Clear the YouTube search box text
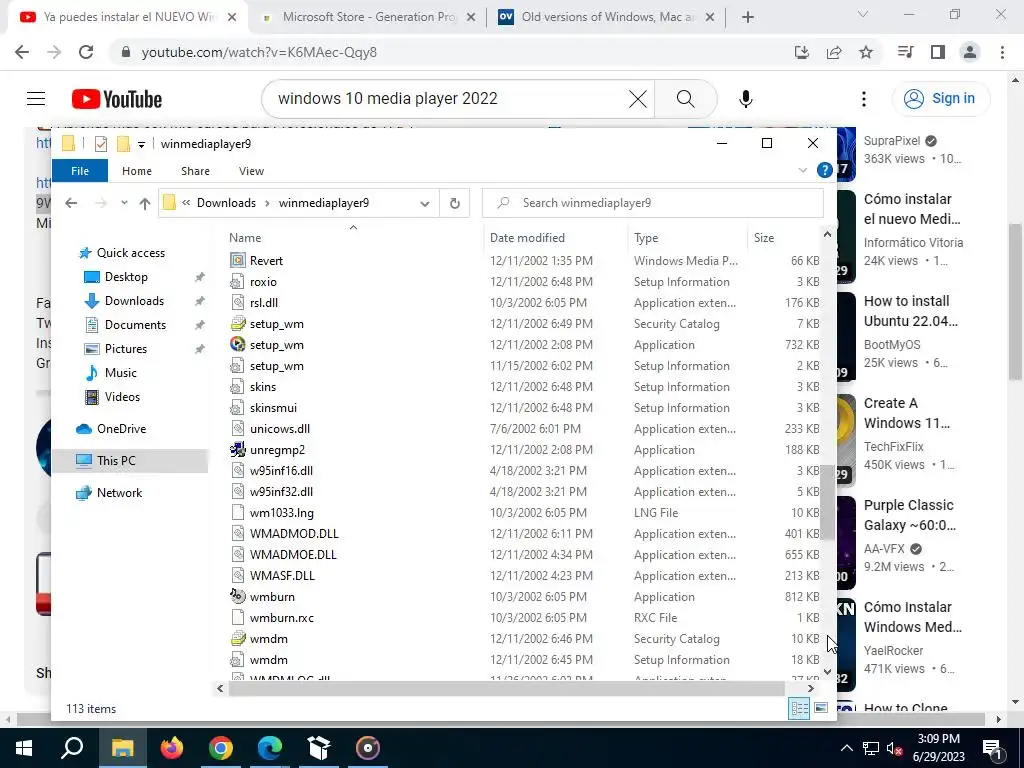 coord(637,99)
